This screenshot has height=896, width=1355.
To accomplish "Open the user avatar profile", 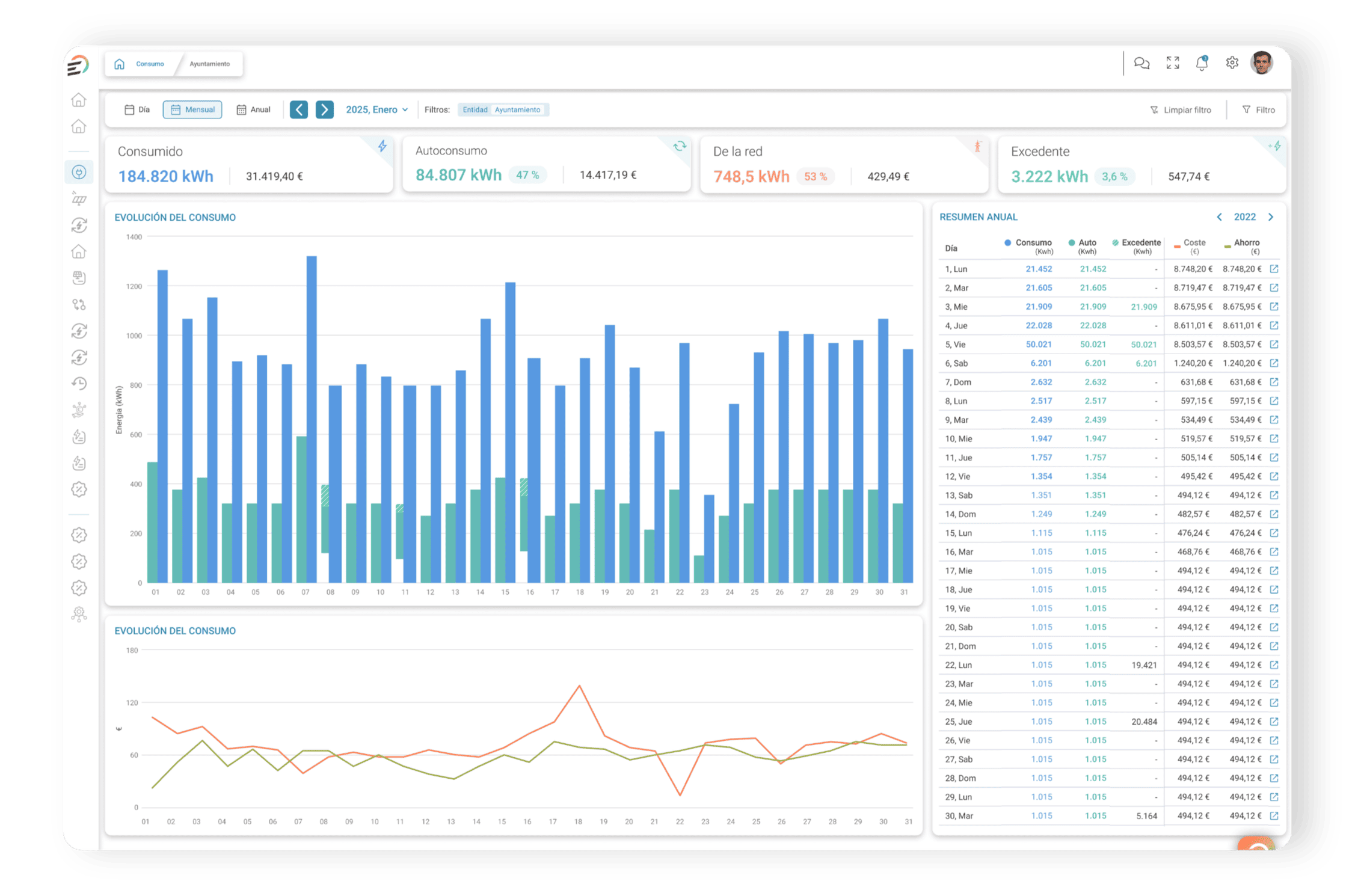I will click(1261, 63).
